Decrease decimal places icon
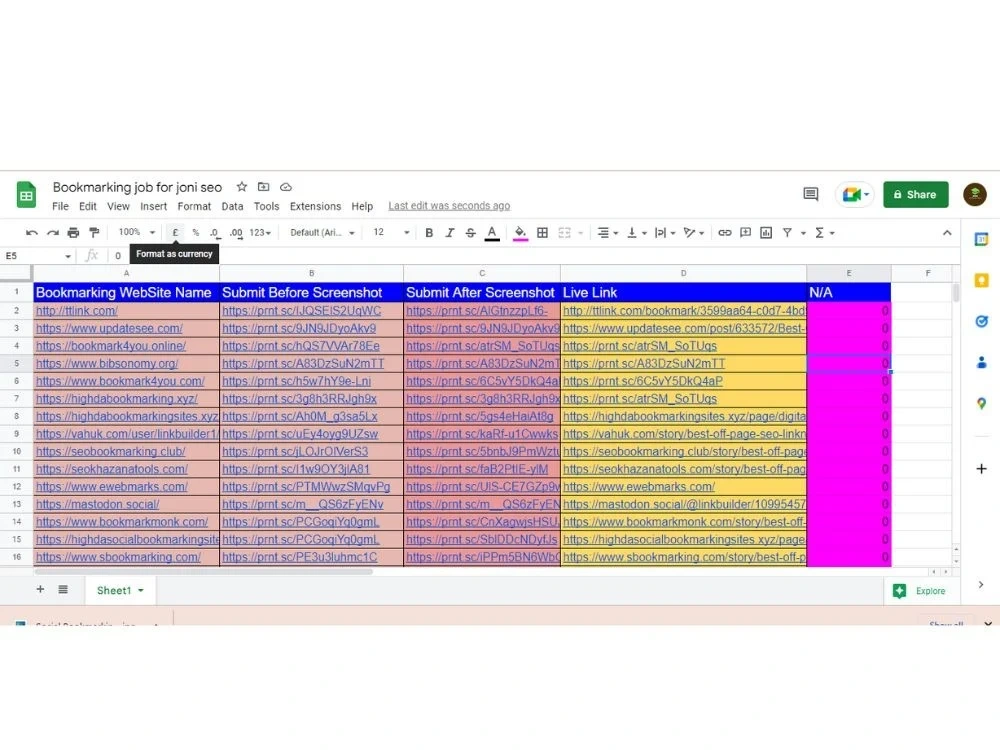 tap(216, 233)
